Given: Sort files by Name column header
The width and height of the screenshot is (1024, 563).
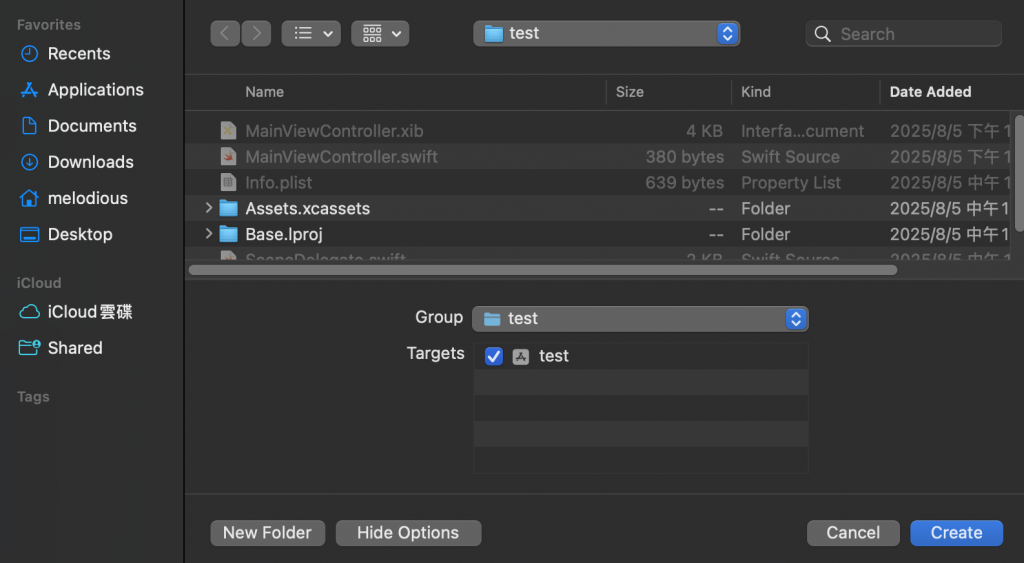Looking at the screenshot, I should point(265,92).
